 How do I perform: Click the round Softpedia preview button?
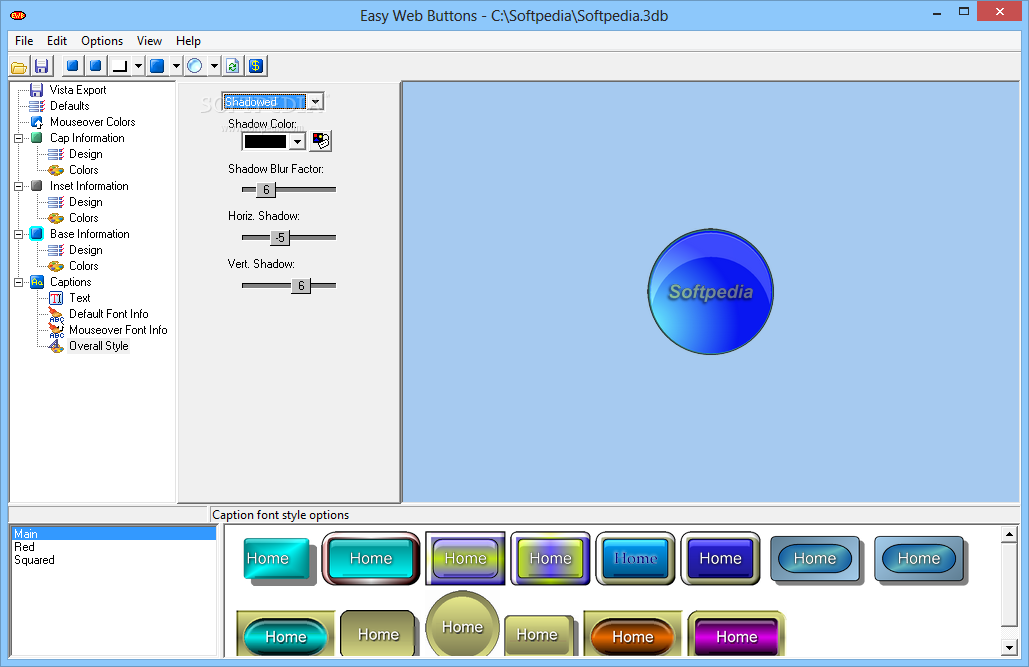[711, 292]
